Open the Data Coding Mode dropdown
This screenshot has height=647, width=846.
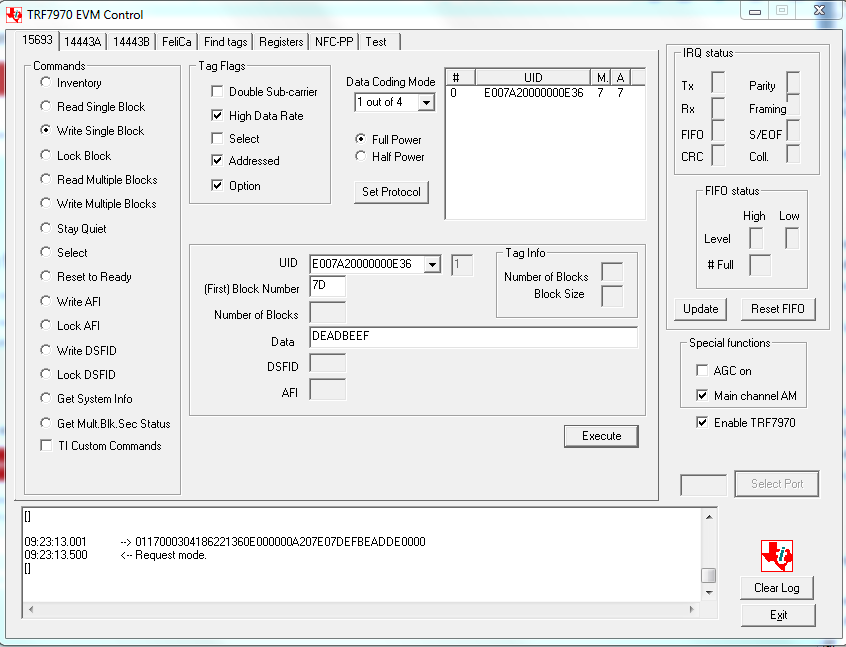(x=426, y=102)
